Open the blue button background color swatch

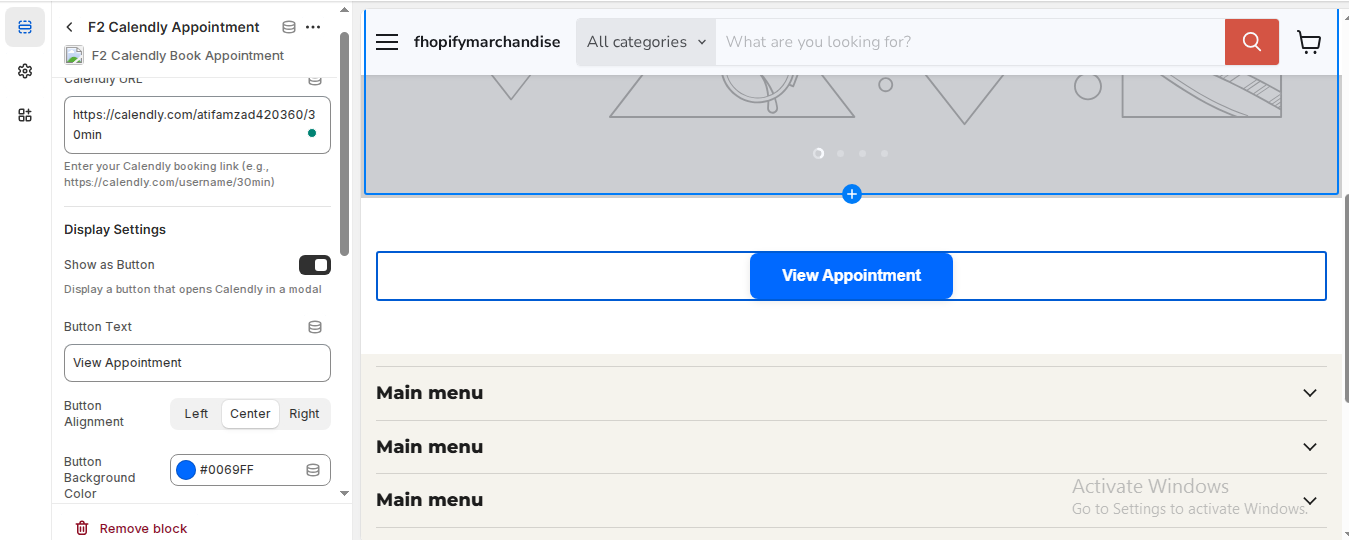coord(186,470)
